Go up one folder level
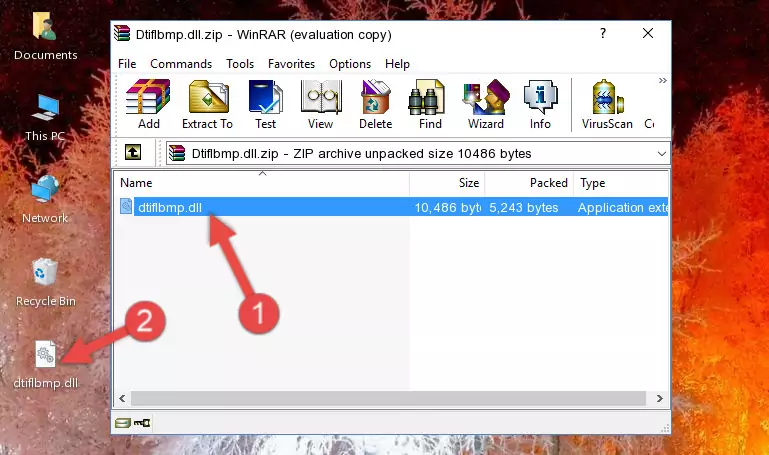Screen dimensions: 769x455 (x=133, y=152)
